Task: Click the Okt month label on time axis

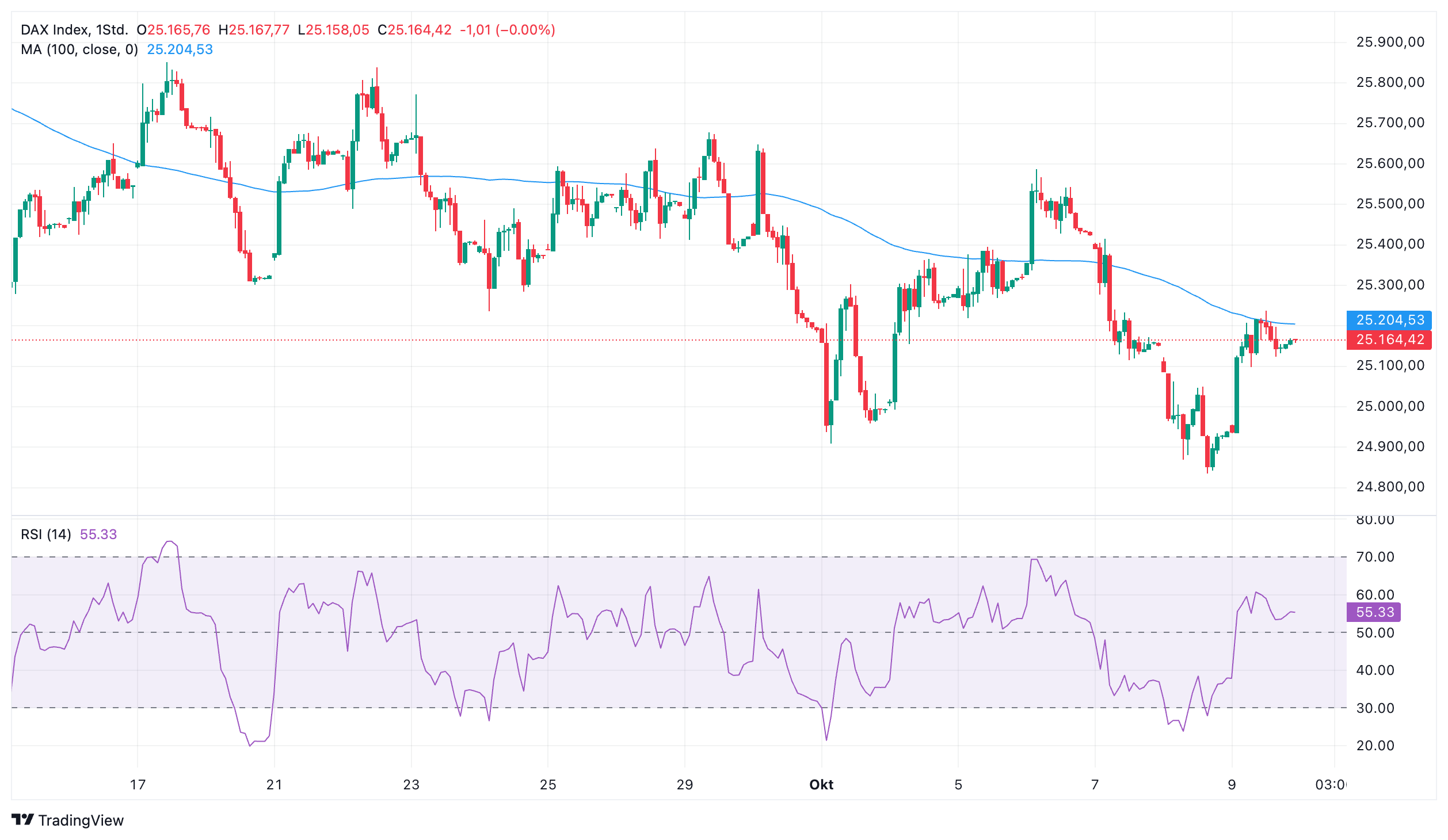Action: click(821, 785)
